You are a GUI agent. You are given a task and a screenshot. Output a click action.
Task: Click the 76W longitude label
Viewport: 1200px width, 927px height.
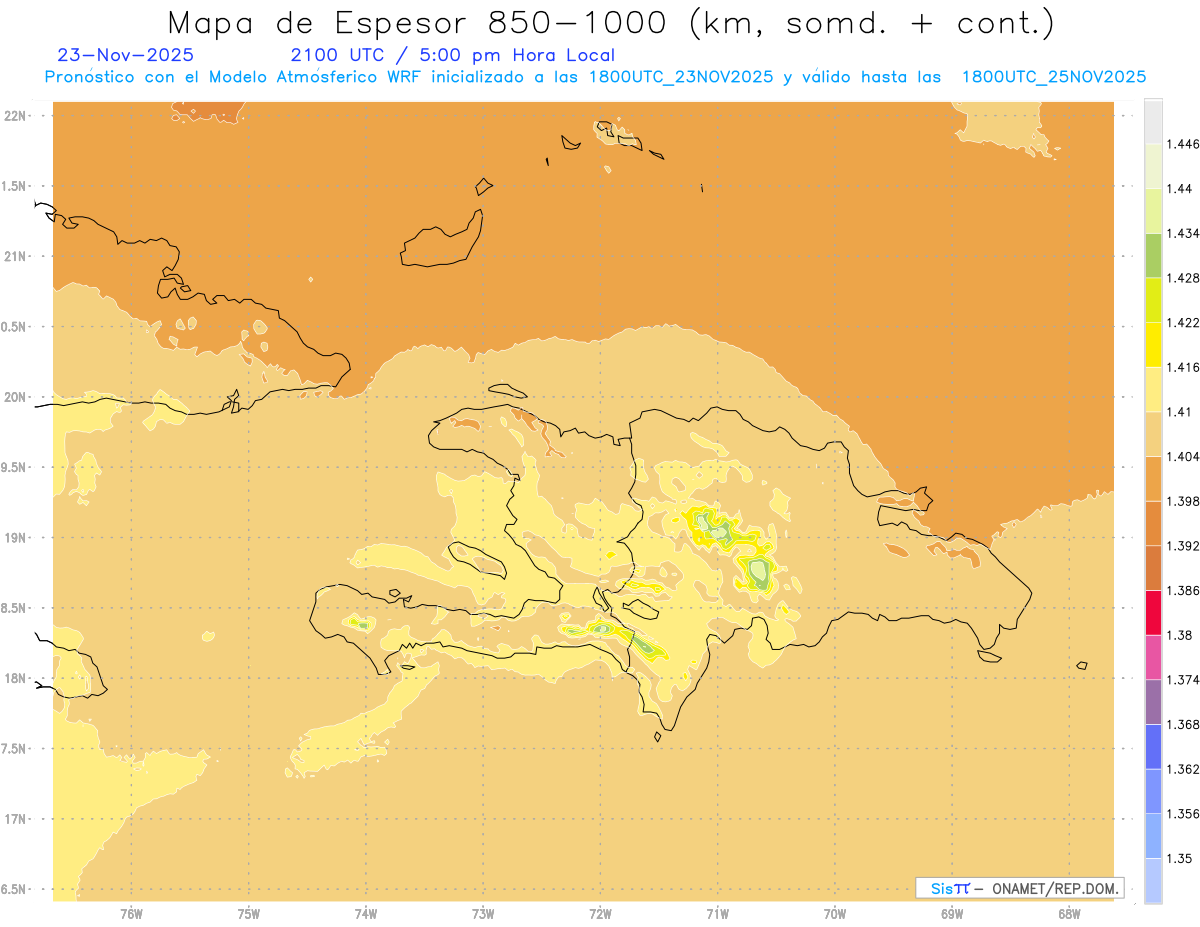[131, 914]
